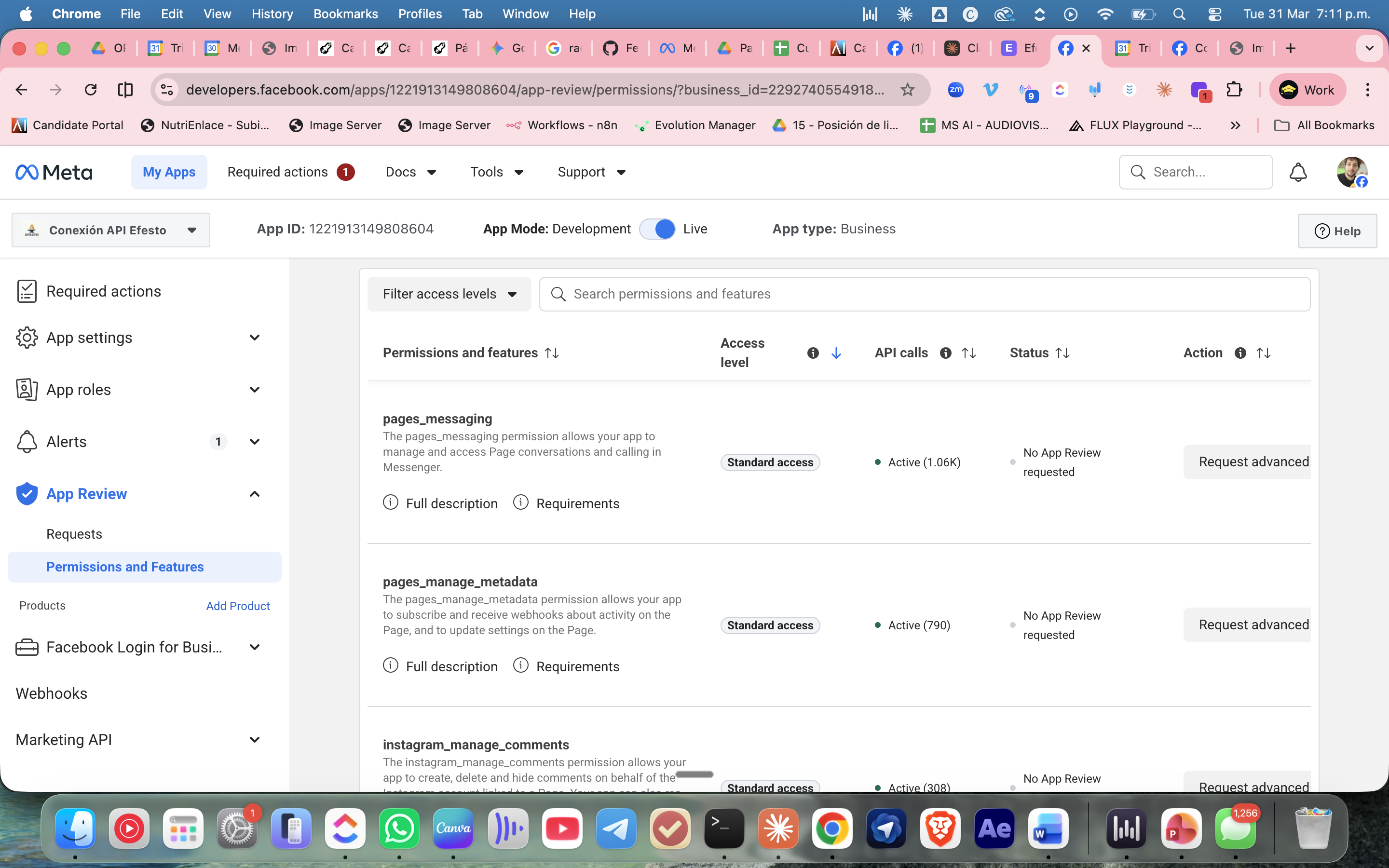This screenshot has width=1389, height=868.
Task: Click the notifications bell icon
Action: [1298, 172]
